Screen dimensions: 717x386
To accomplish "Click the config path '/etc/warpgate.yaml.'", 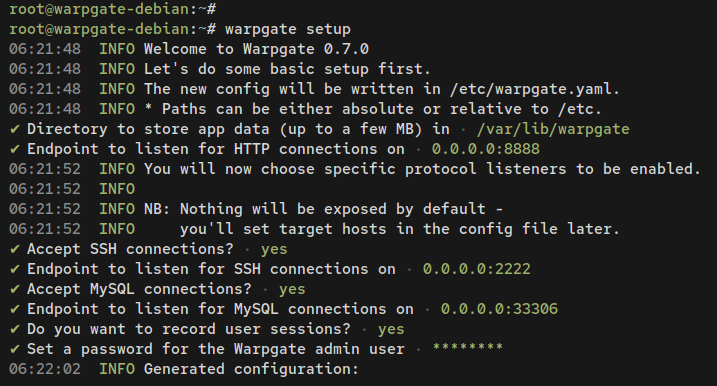I will click(x=535, y=89).
